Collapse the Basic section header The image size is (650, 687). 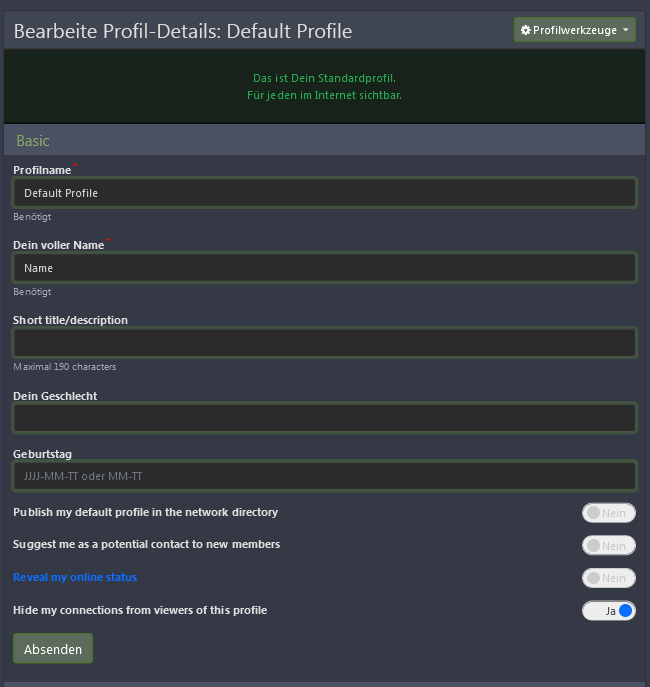pos(33,141)
